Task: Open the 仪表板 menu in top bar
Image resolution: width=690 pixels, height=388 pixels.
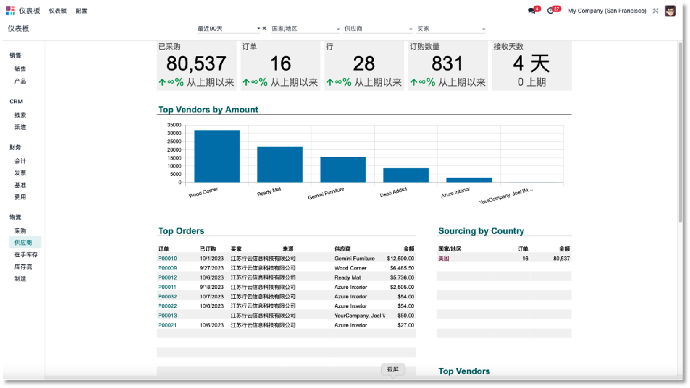Action: click(58, 11)
